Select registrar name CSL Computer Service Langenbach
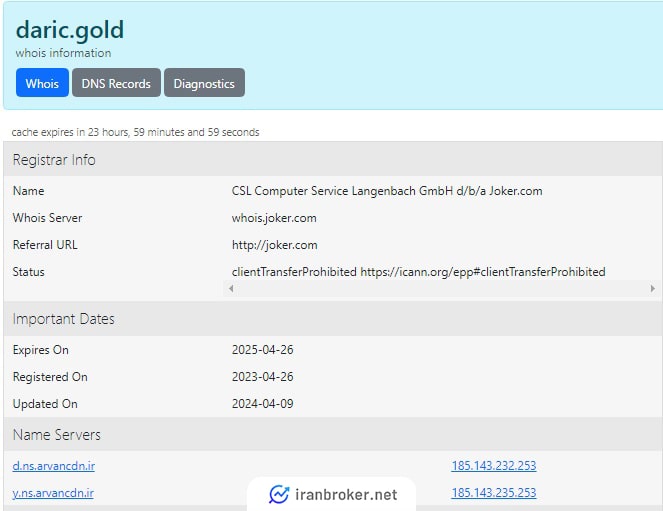663x511 pixels. point(387,191)
